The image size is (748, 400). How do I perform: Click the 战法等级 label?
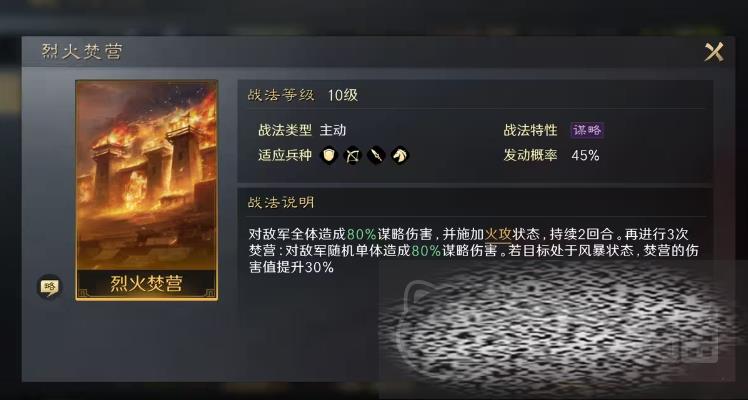coord(281,95)
